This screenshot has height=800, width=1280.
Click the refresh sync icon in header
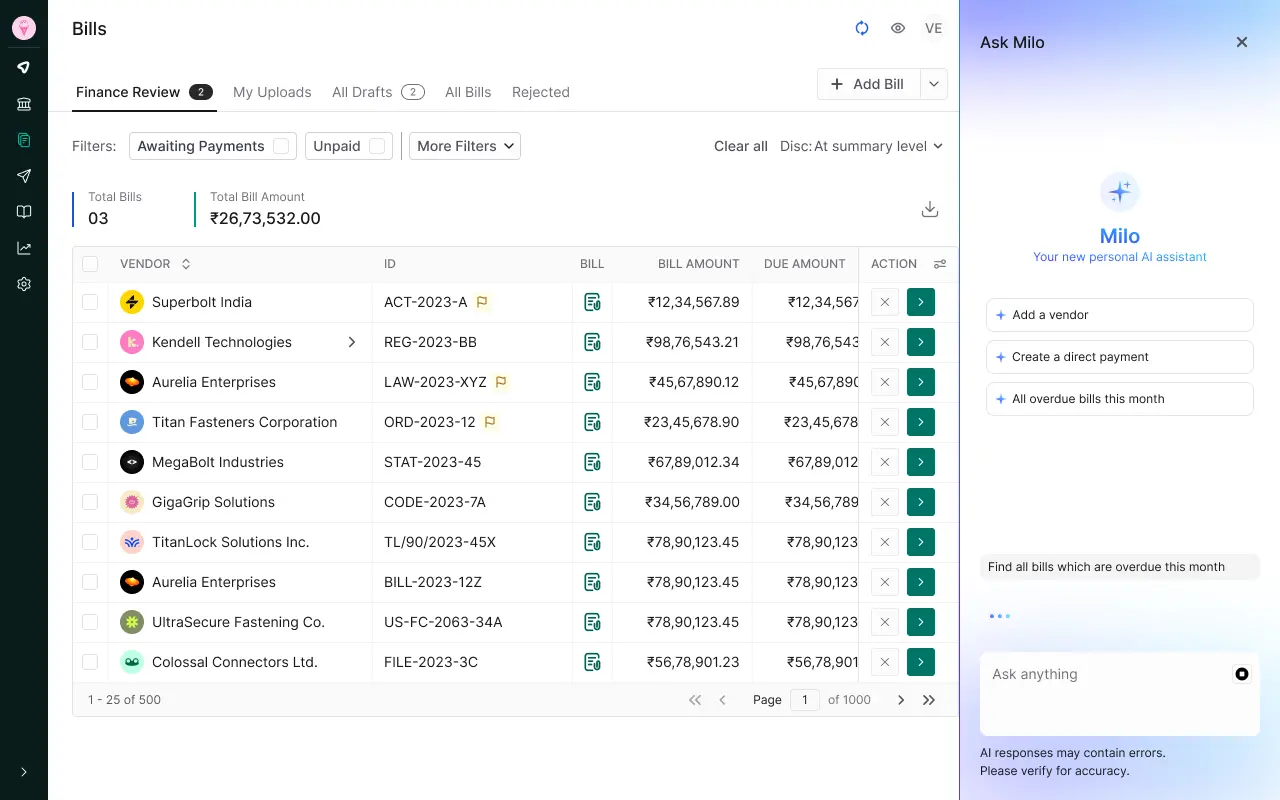(862, 28)
